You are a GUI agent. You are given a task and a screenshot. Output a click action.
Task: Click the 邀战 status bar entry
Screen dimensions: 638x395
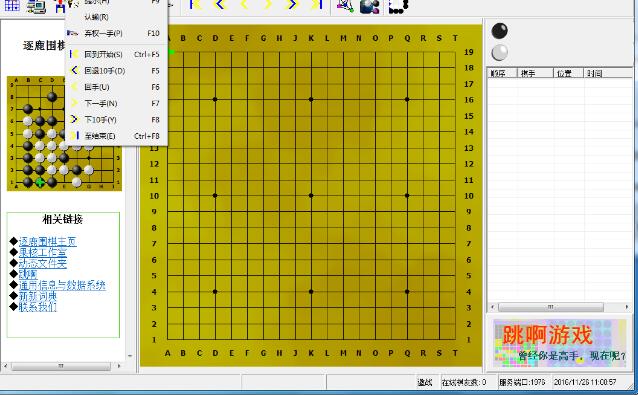click(x=425, y=382)
